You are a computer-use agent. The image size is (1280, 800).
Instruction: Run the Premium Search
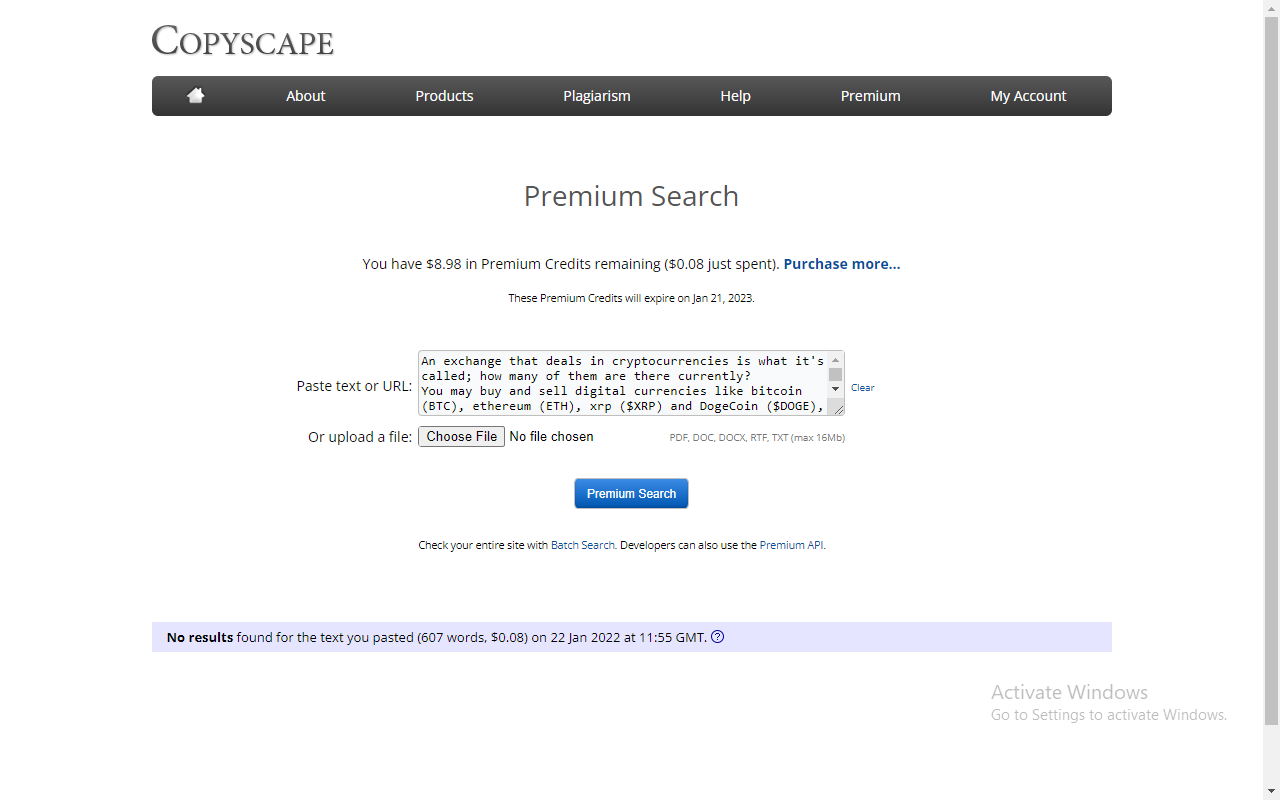point(631,494)
